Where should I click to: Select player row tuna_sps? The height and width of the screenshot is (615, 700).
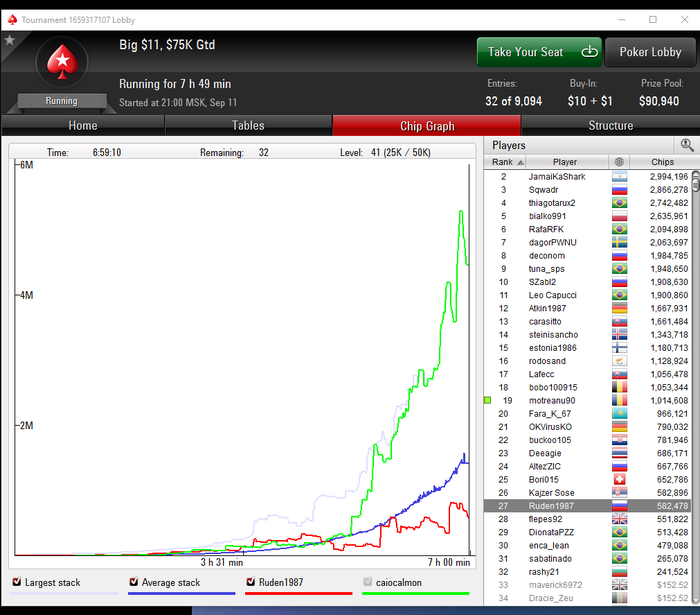point(588,269)
